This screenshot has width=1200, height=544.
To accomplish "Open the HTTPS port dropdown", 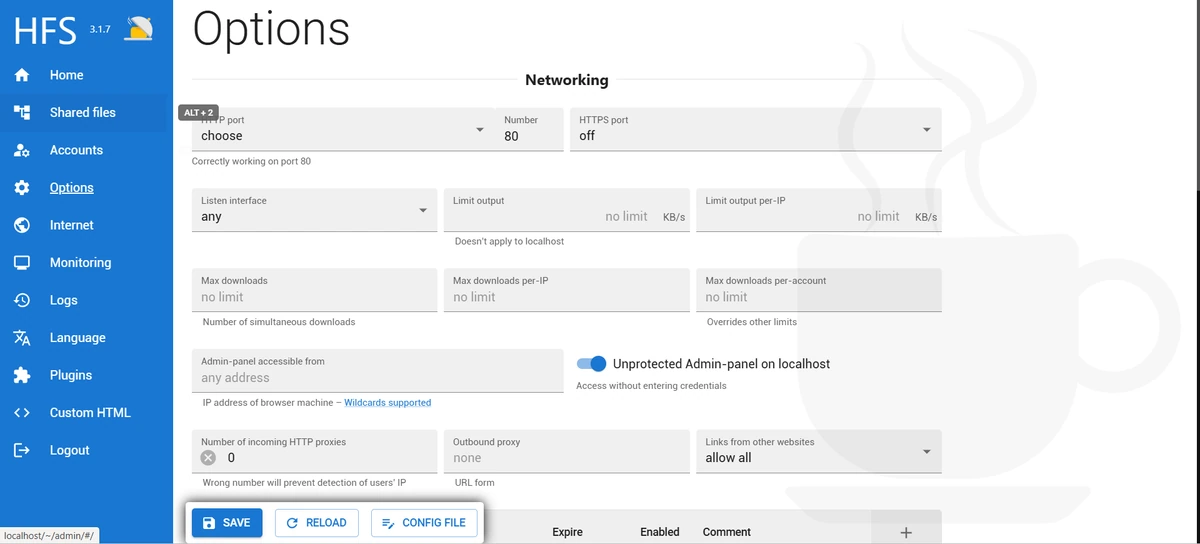I will click(756, 129).
